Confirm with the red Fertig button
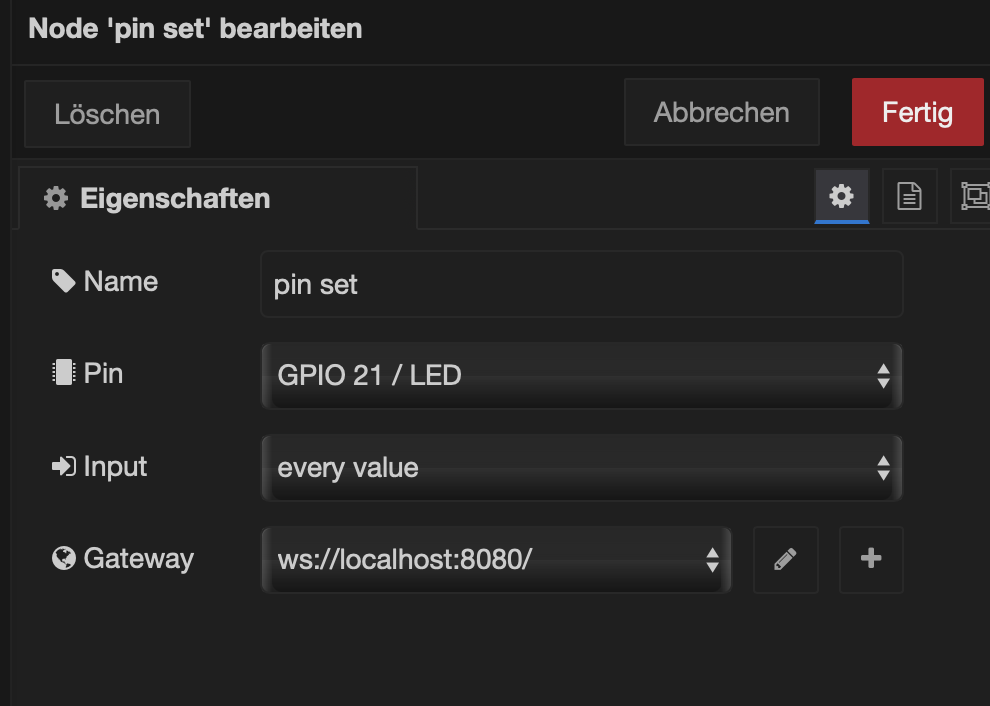The image size is (990, 706). pos(917,113)
